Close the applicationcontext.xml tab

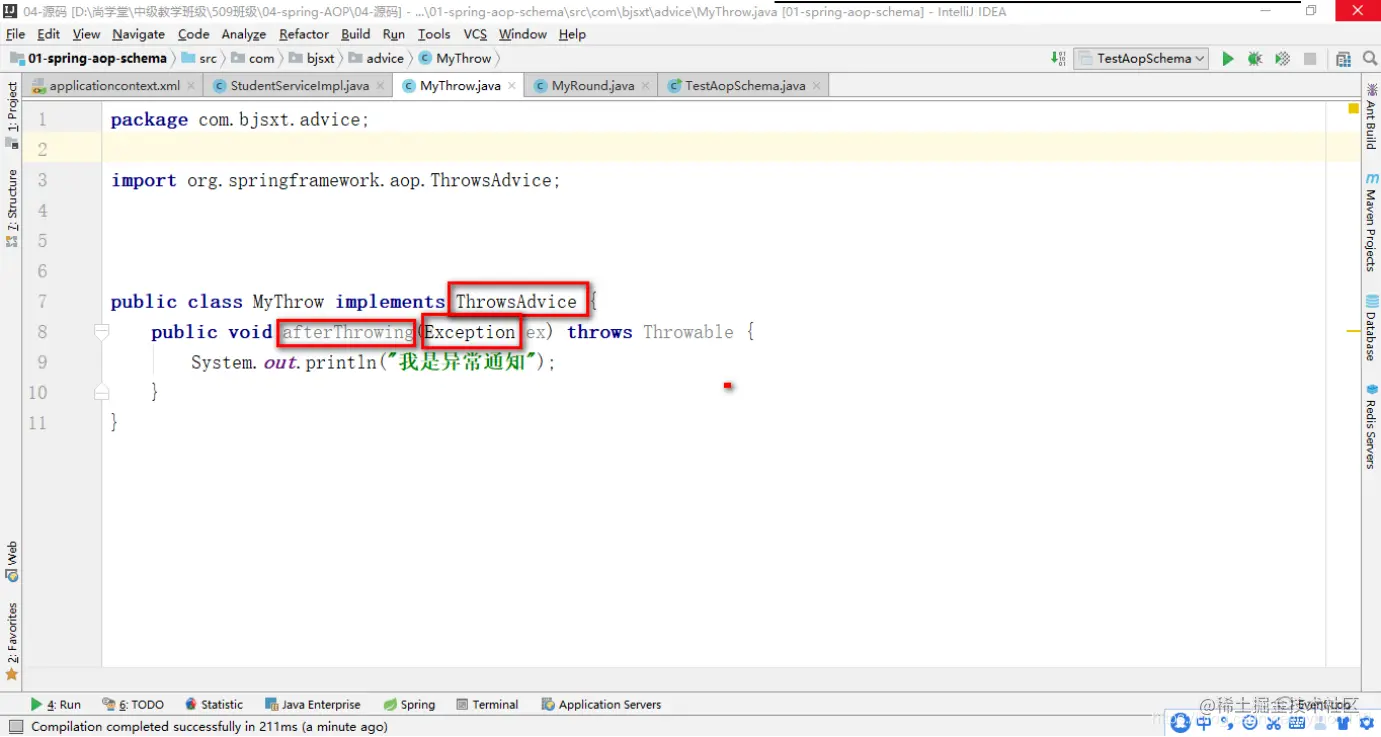pyautogui.click(x=191, y=86)
